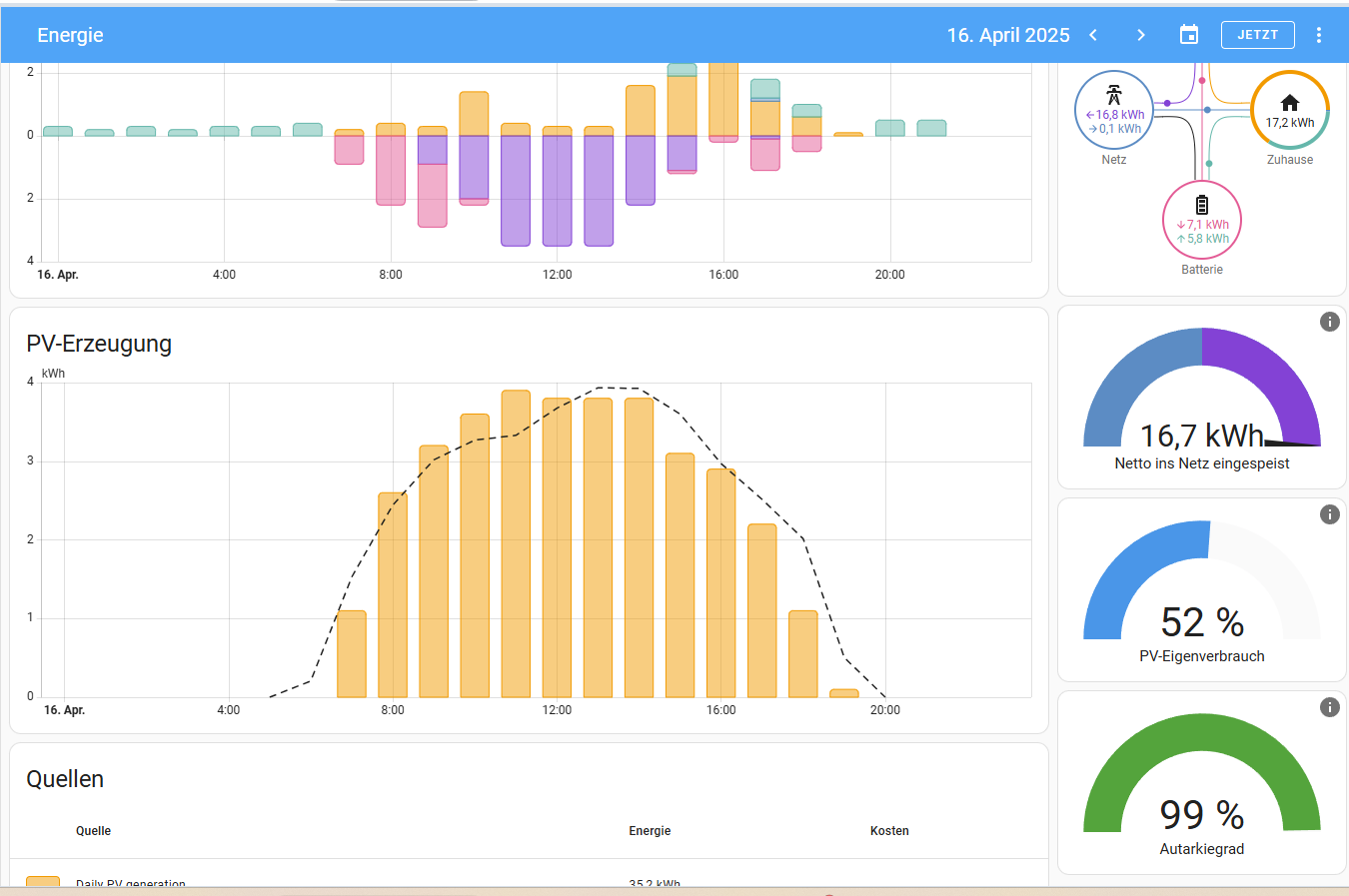Click the 5,8 kWh battery discharge value
The height and width of the screenshot is (896, 1349).
[1203, 239]
